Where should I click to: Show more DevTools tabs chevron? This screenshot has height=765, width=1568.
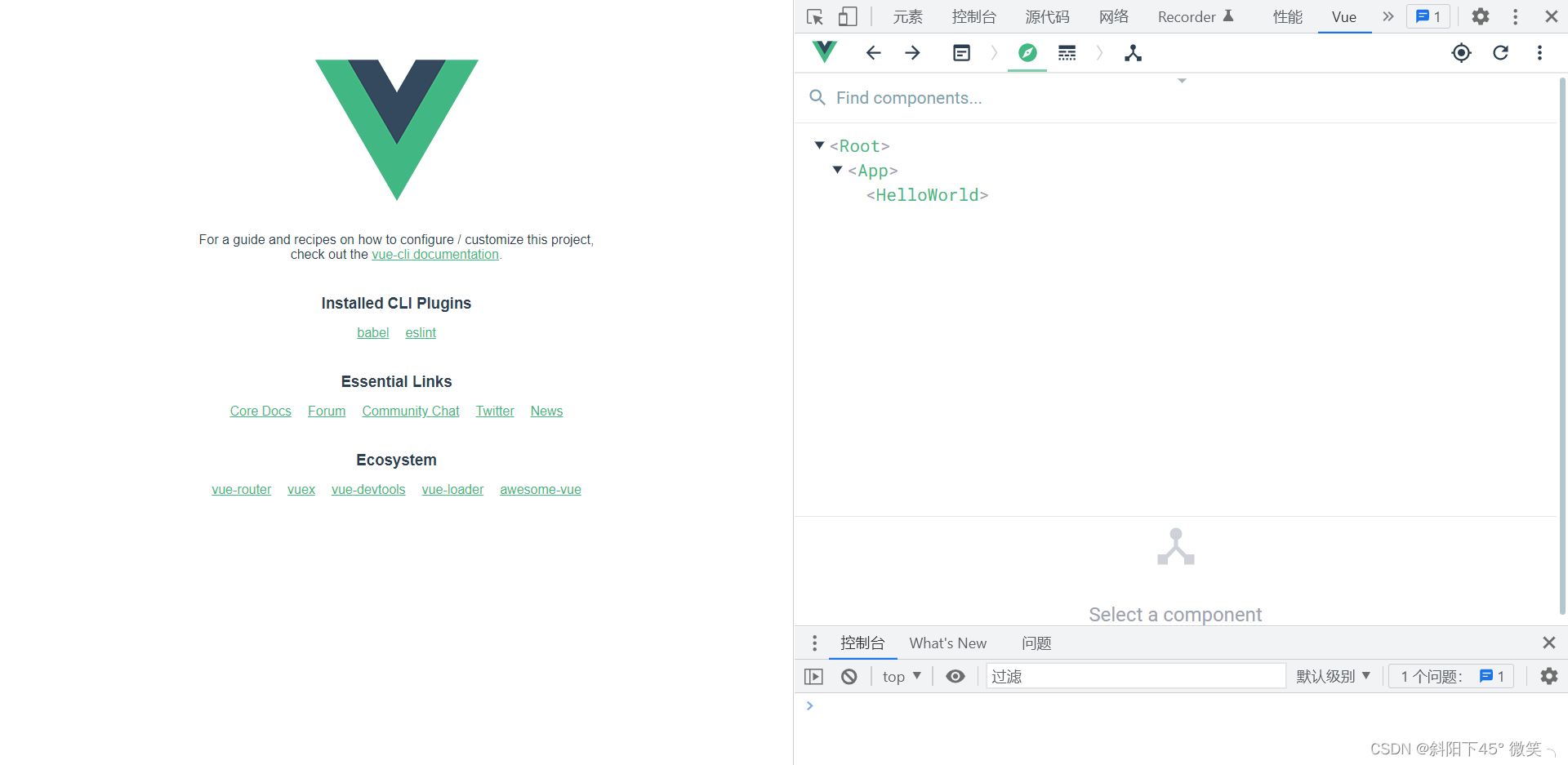point(1388,16)
